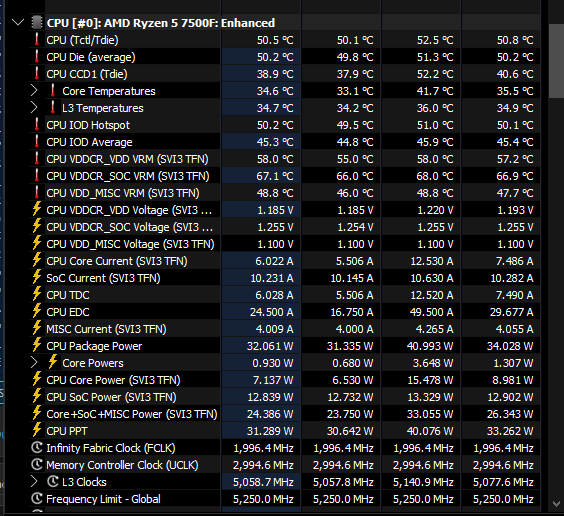Click the clock icon beside Infinity Fabric Clock (FCLK)
Screen dimensions: 564x516
tap(37, 447)
